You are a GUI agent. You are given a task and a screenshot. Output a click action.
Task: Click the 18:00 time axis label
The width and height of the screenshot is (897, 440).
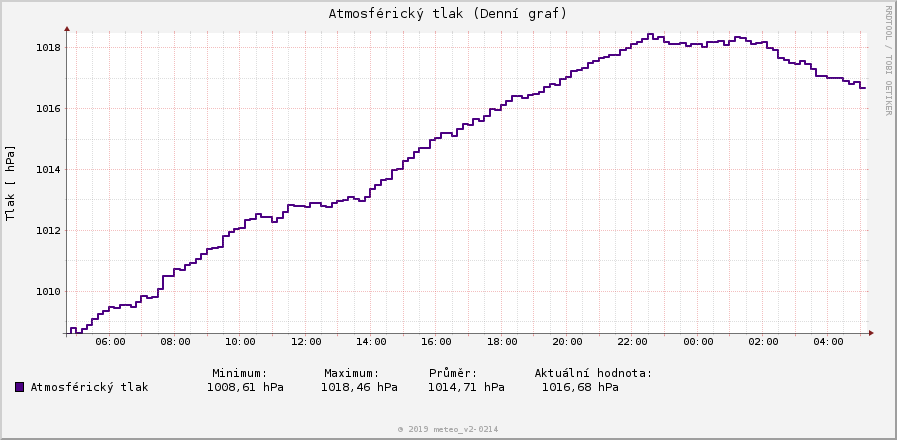click(x=502, y=342)
